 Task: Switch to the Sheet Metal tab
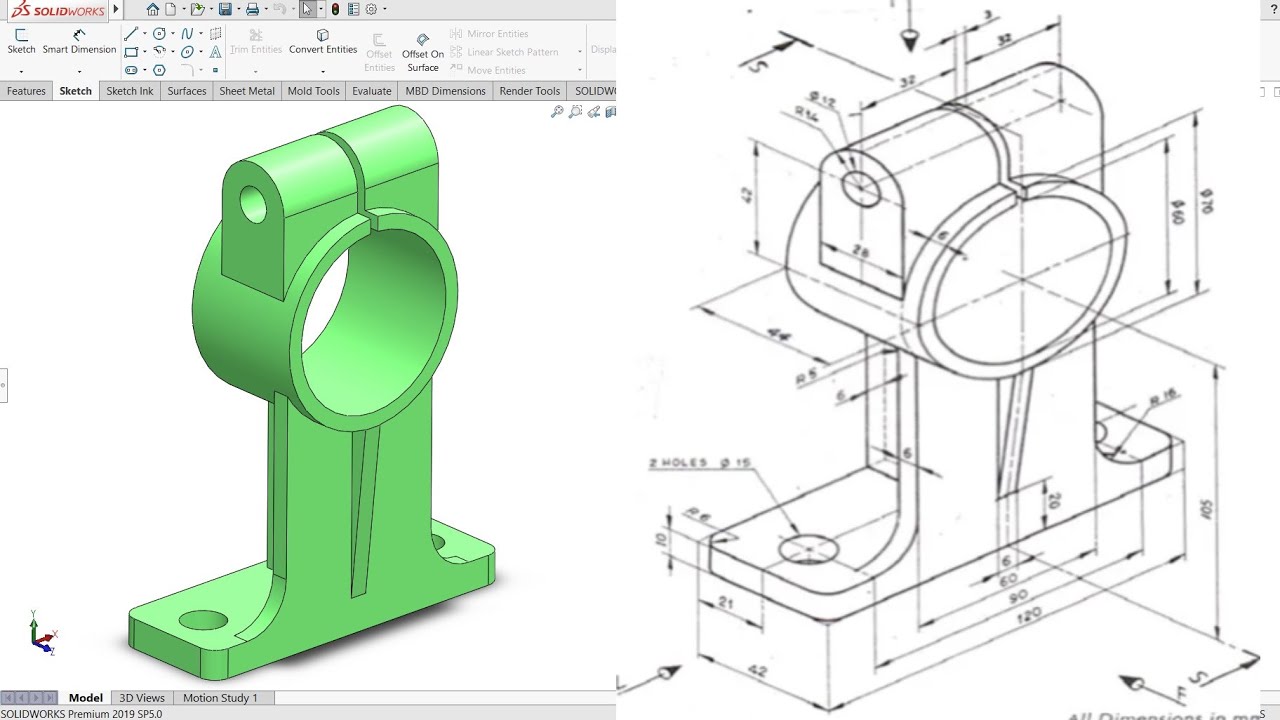tap(247, 91)
